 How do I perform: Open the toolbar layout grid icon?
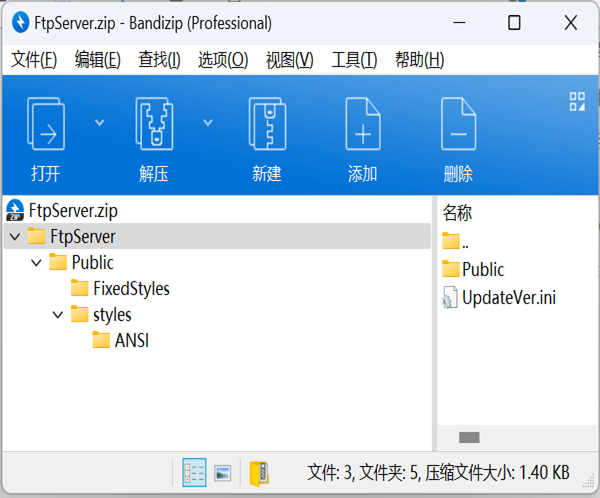click(x=577, y=102)
